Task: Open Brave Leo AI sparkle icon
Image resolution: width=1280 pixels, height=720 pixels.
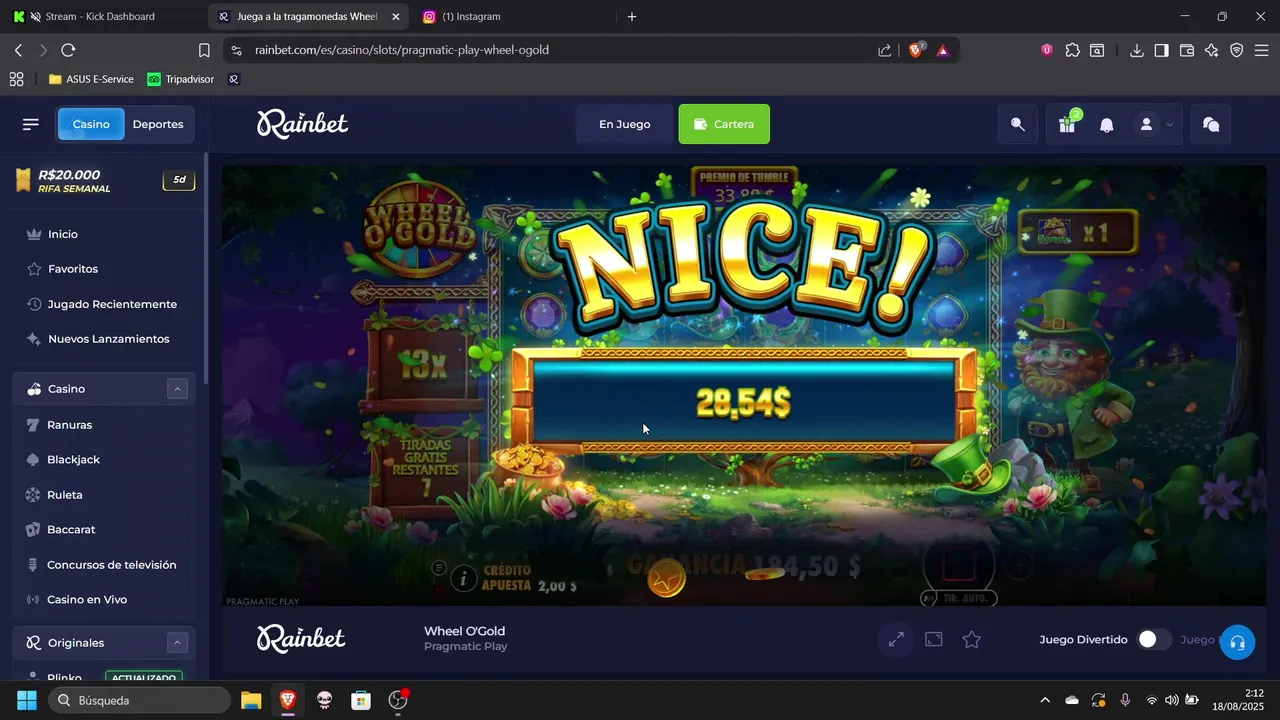Action: [1212, 50]
